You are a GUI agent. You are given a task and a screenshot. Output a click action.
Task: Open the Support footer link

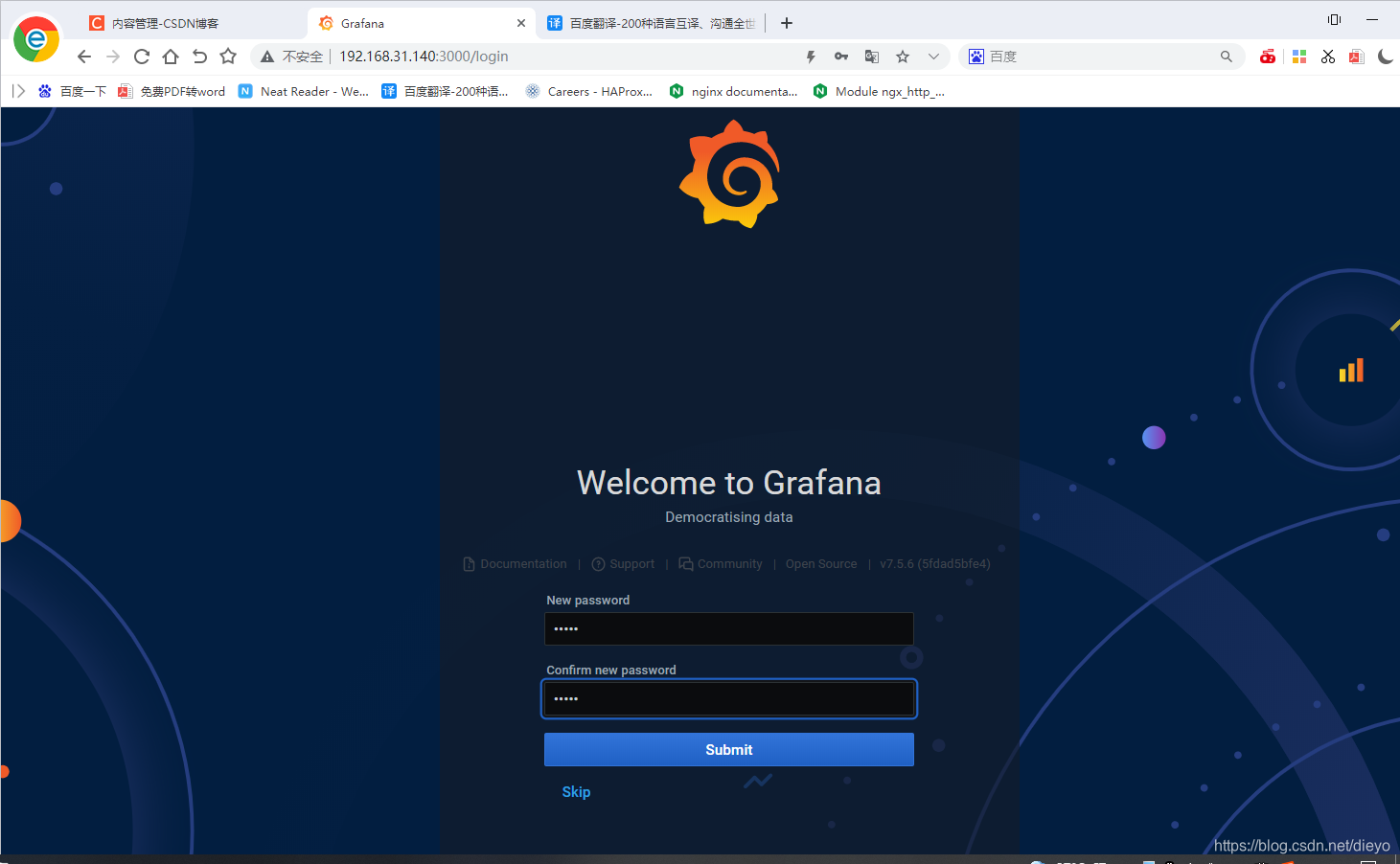[x=623, y=564]
